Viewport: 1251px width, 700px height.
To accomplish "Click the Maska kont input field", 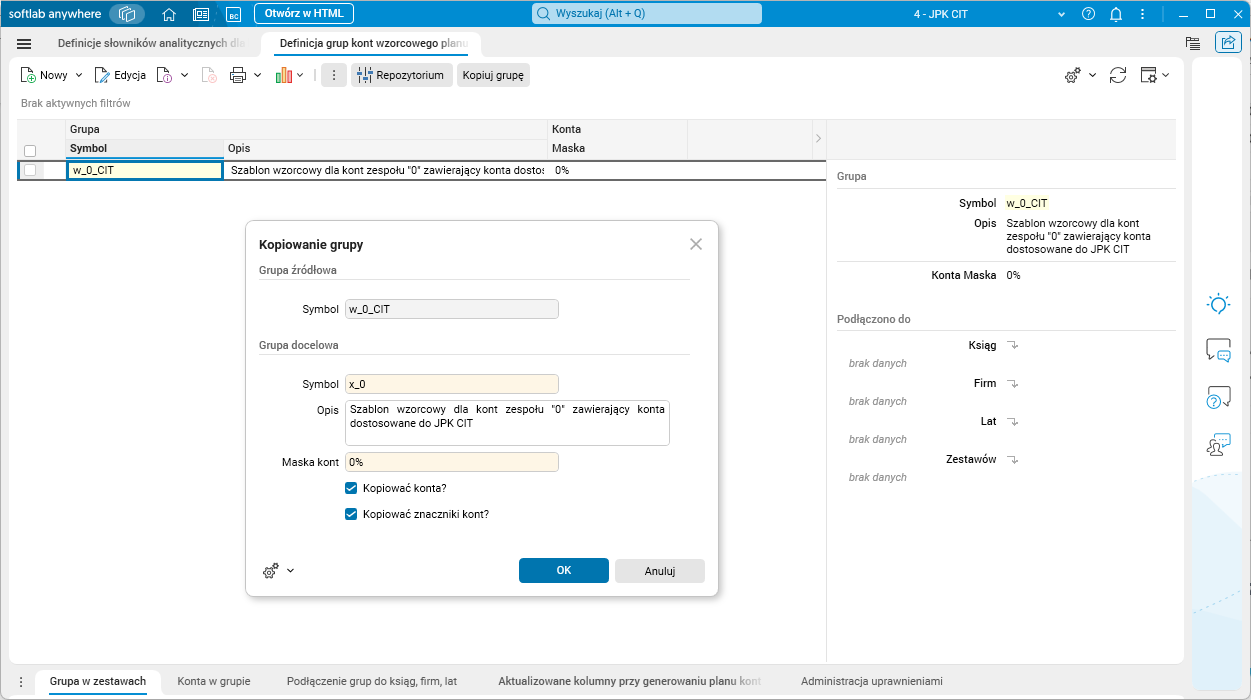I will point(451,462).
